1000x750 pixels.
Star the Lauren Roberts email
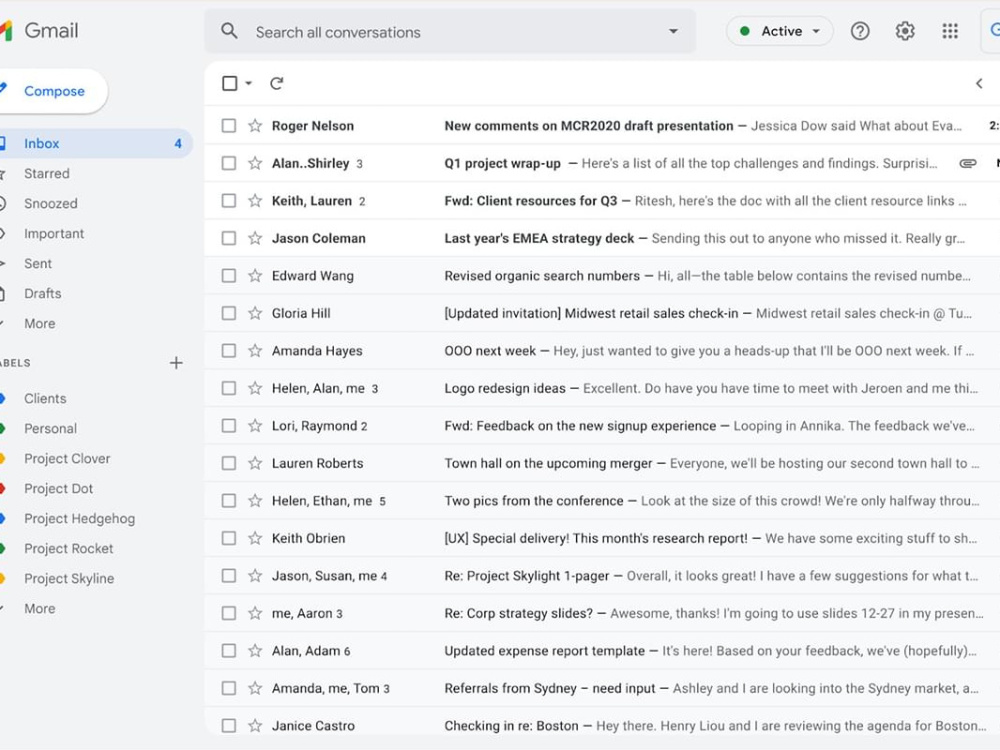255,463
